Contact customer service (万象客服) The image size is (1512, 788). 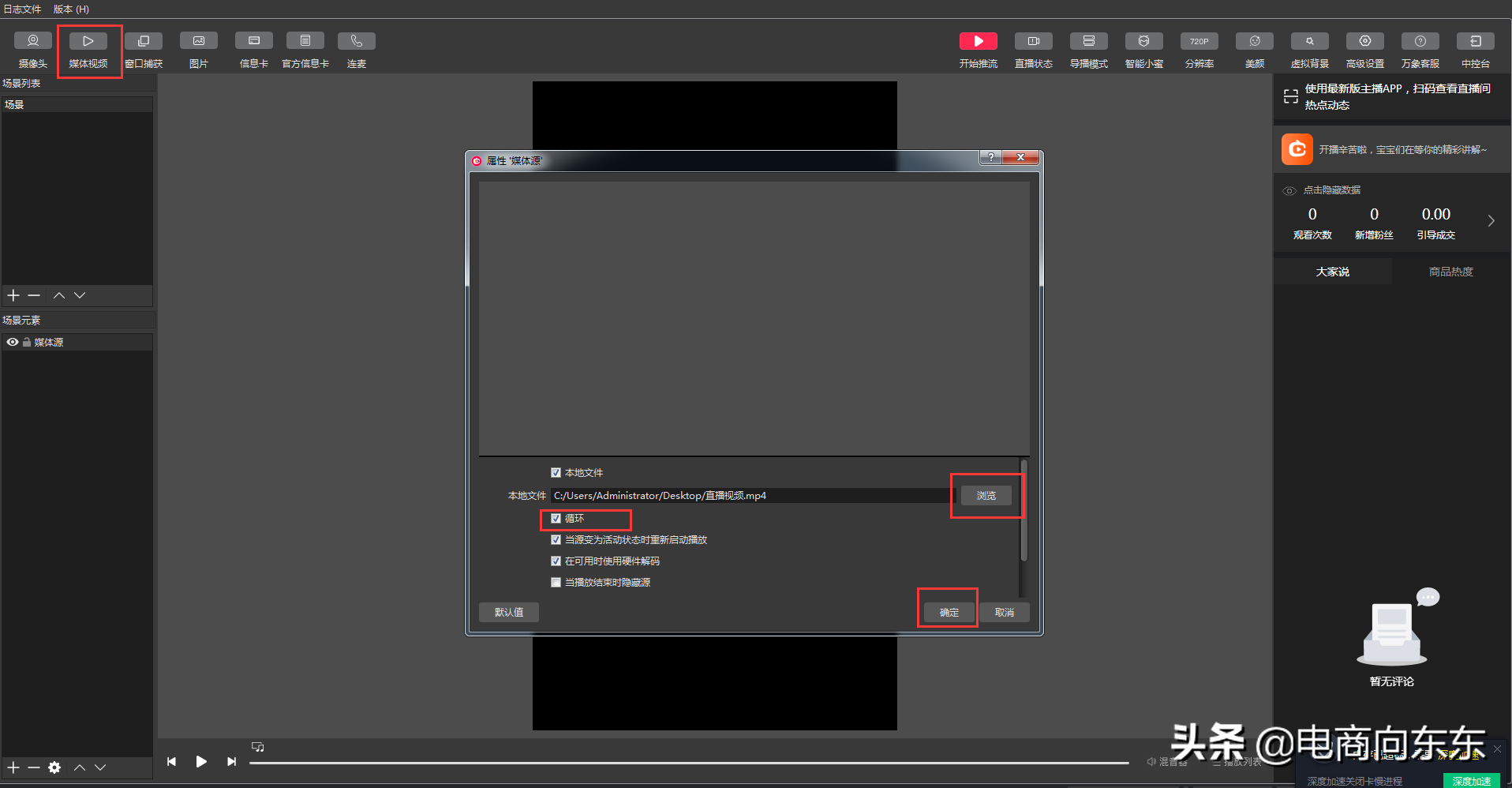[x=1420, y=51]
